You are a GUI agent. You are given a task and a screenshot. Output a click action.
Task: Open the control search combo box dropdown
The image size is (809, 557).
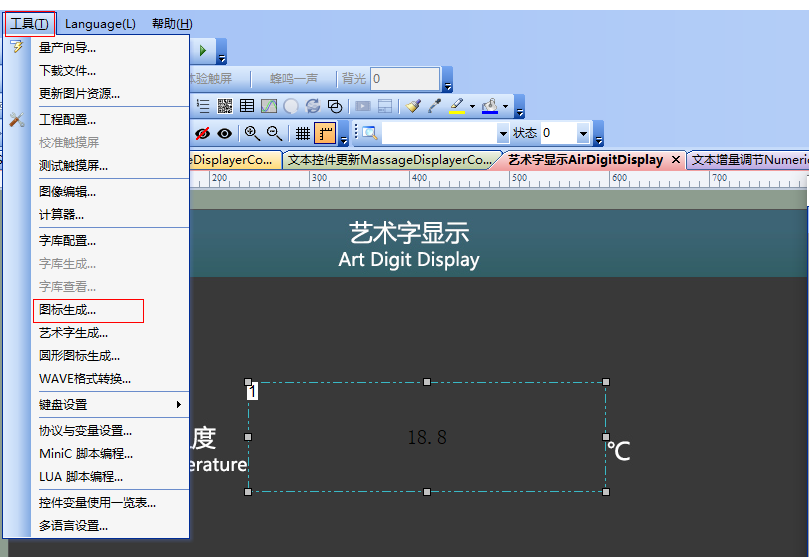503,134
